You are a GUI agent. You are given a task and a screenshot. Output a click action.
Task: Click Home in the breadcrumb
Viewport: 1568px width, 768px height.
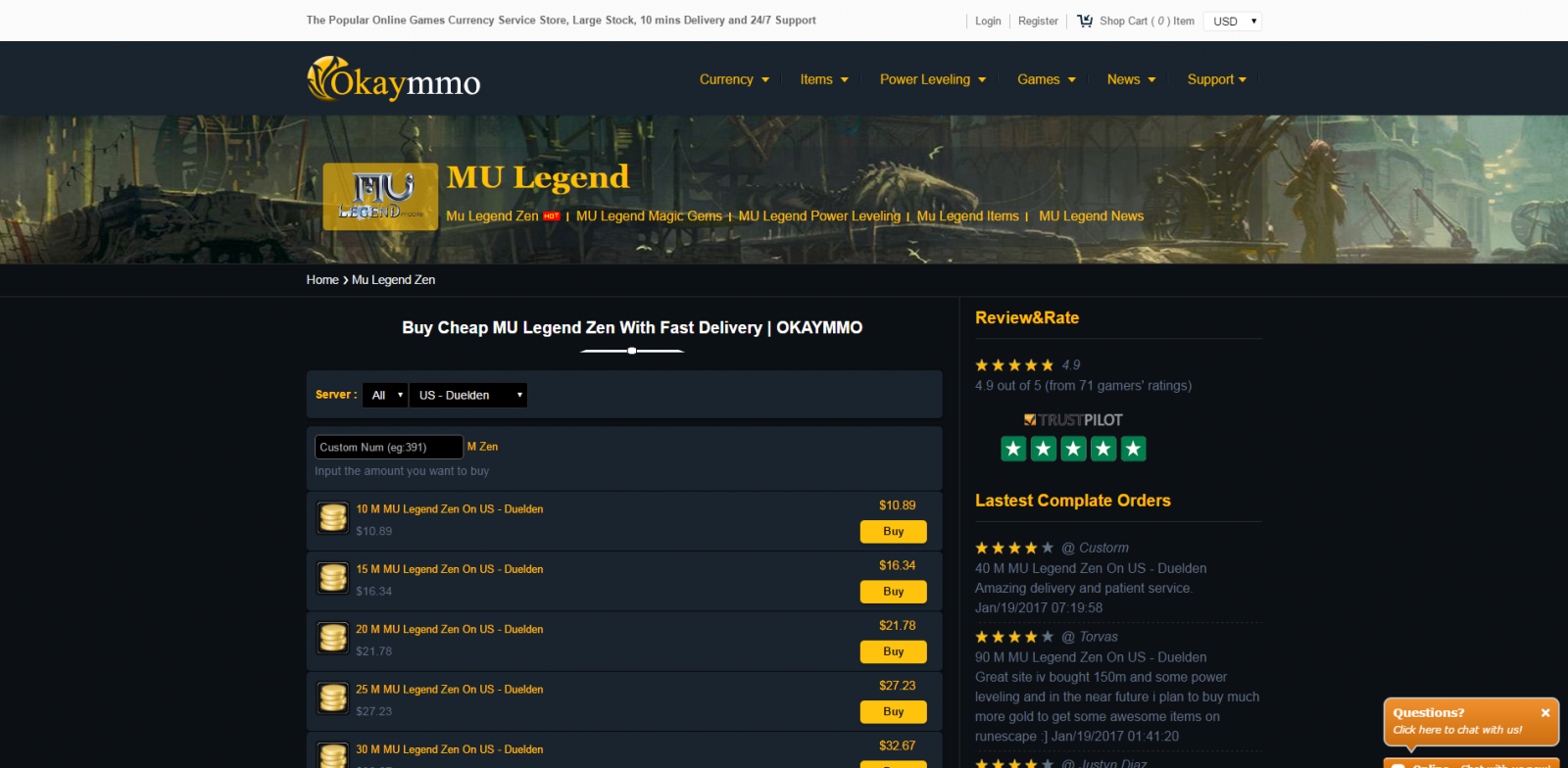(322, 279)
